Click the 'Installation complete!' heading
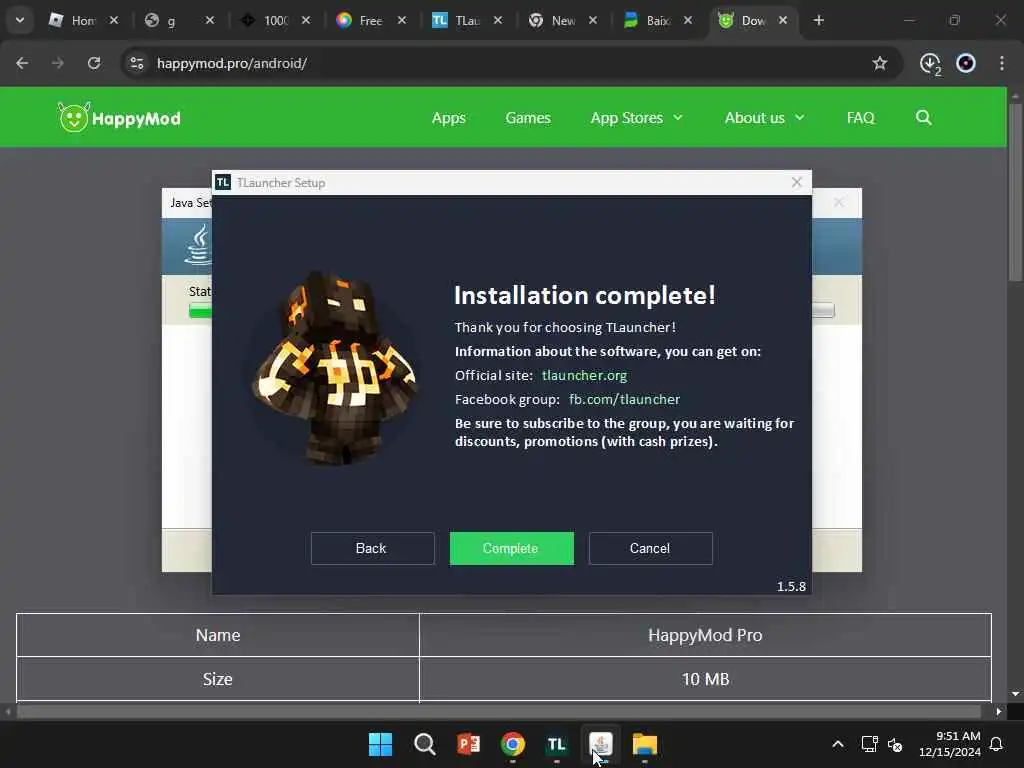The width and height of the screenshot is (1024, 768). 584,295
